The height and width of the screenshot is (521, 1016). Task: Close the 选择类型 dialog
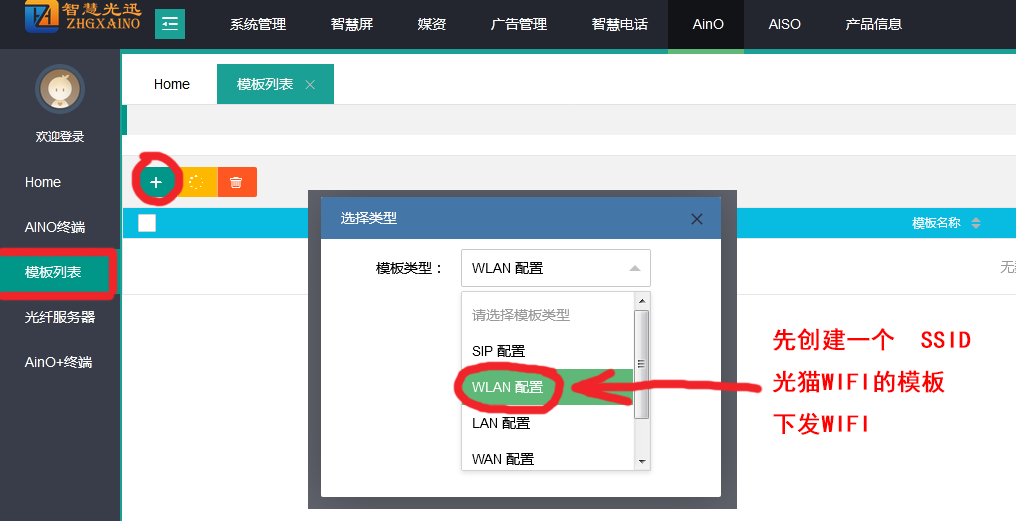(x=697, y=218)
